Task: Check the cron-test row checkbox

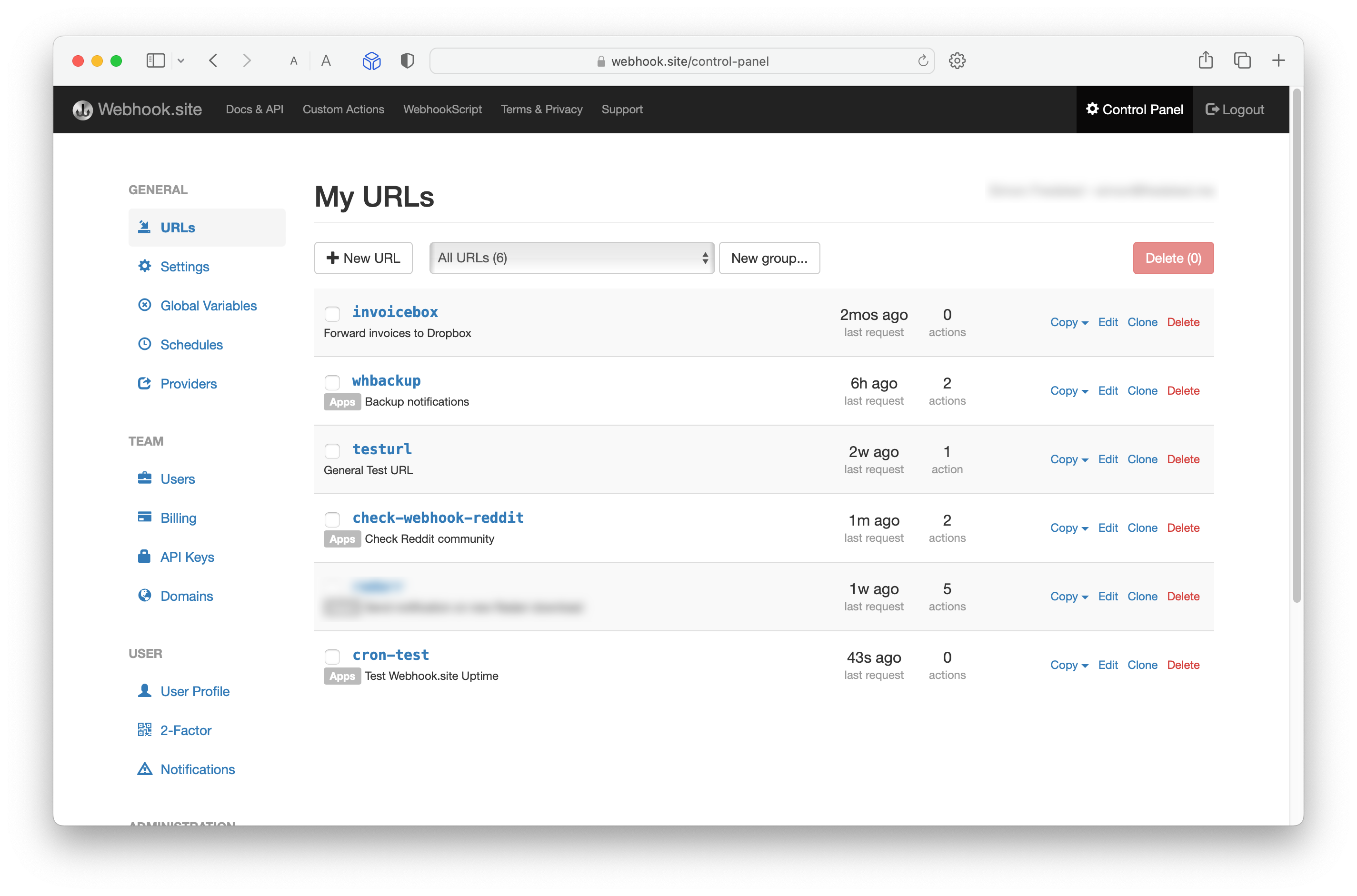Action: [332, 657]
